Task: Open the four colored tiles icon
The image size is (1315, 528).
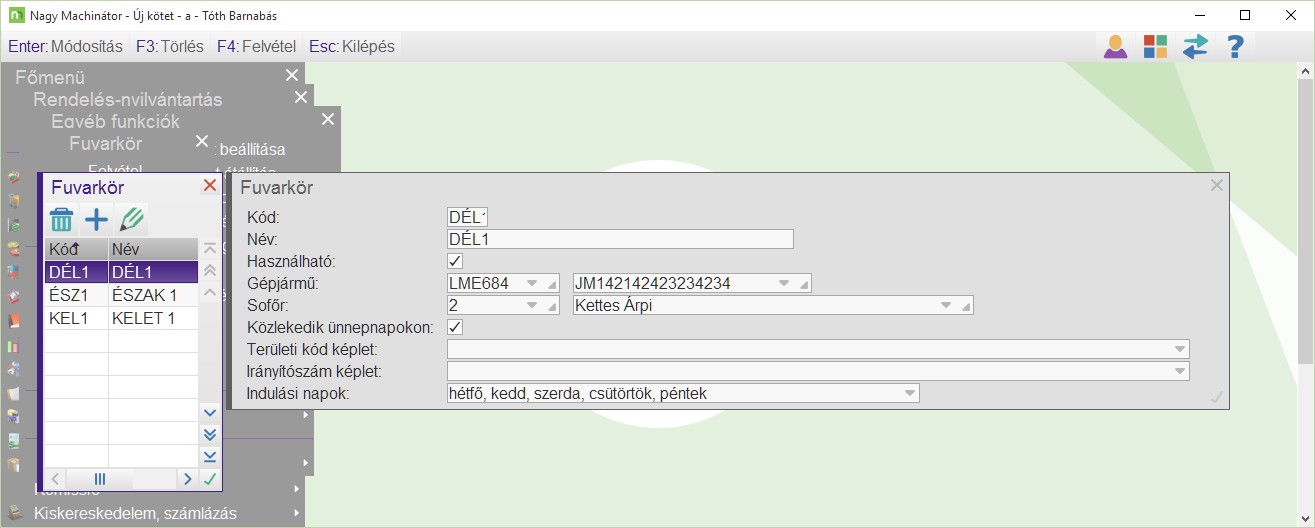Action: point(1155,46)
